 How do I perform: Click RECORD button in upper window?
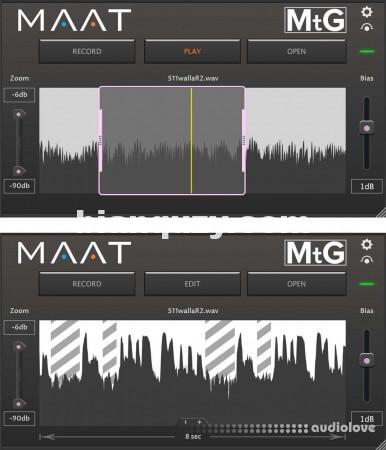pos(87,52)
